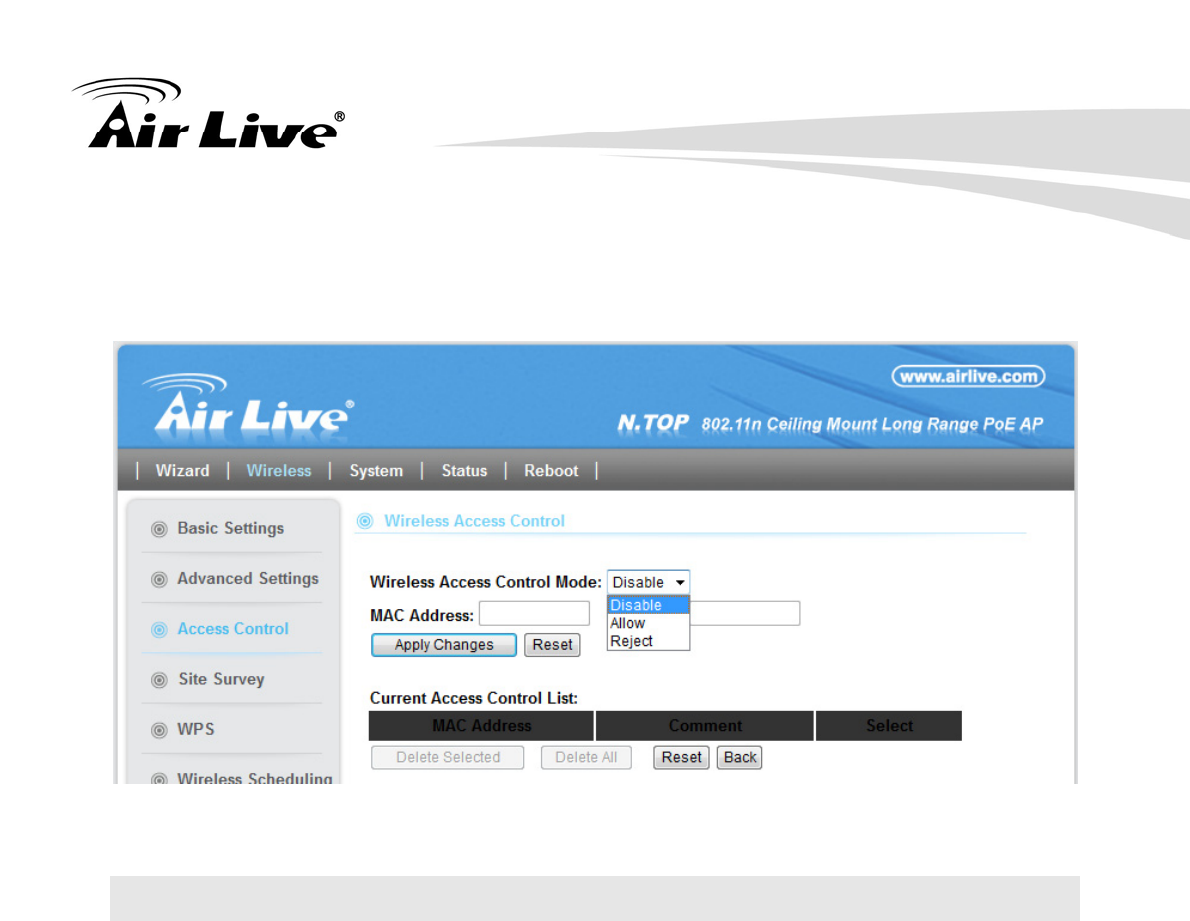Click the Select column header
Viewport: 1190px width, 921px height.
[x=889, y=725]
